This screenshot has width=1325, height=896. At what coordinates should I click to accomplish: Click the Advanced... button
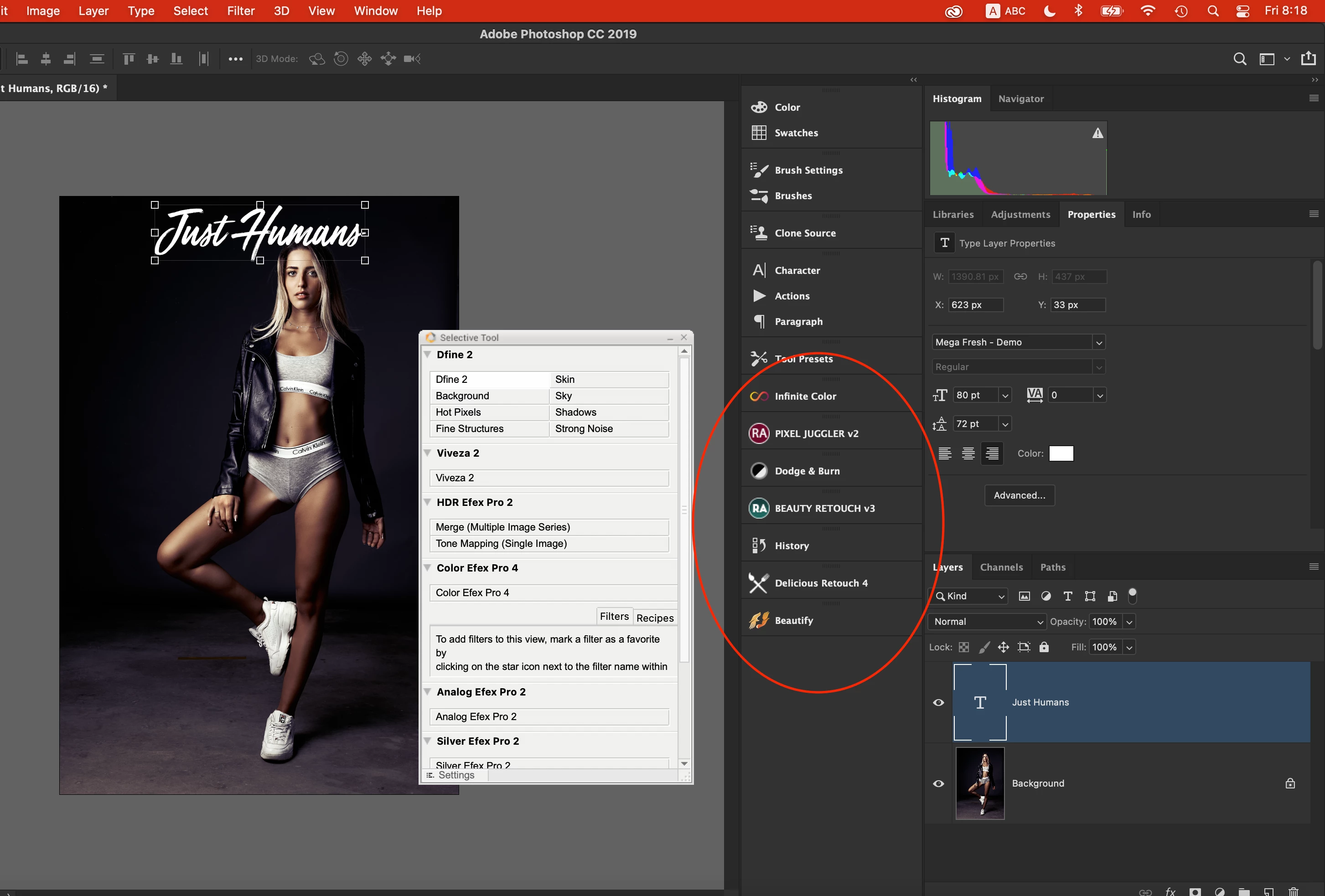coord(1019,495)
